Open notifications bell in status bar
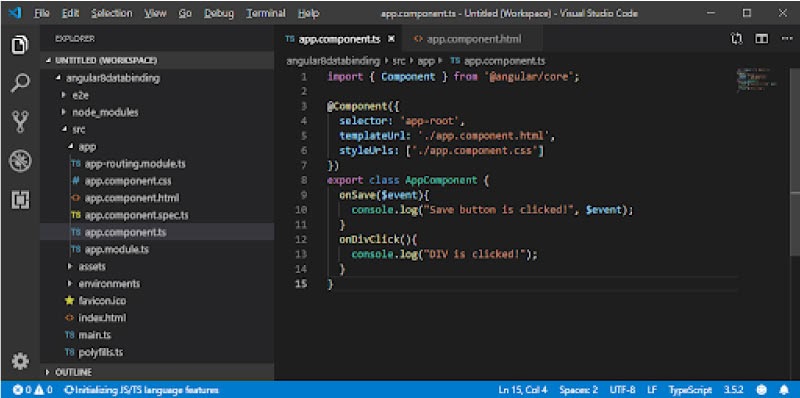 click(784, 390)
